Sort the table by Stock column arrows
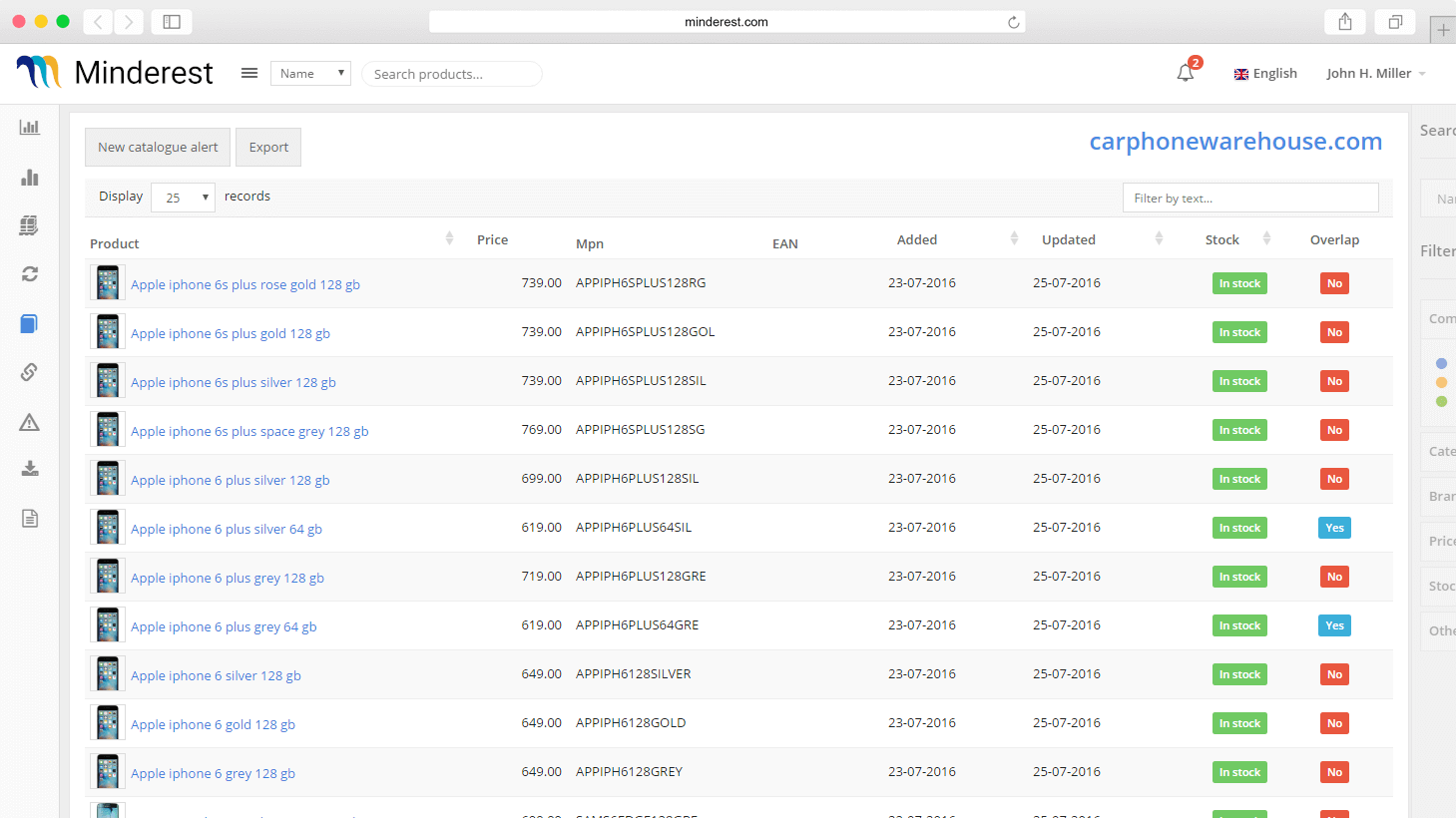1456x818 pixels. click(x=1266, y=238)
